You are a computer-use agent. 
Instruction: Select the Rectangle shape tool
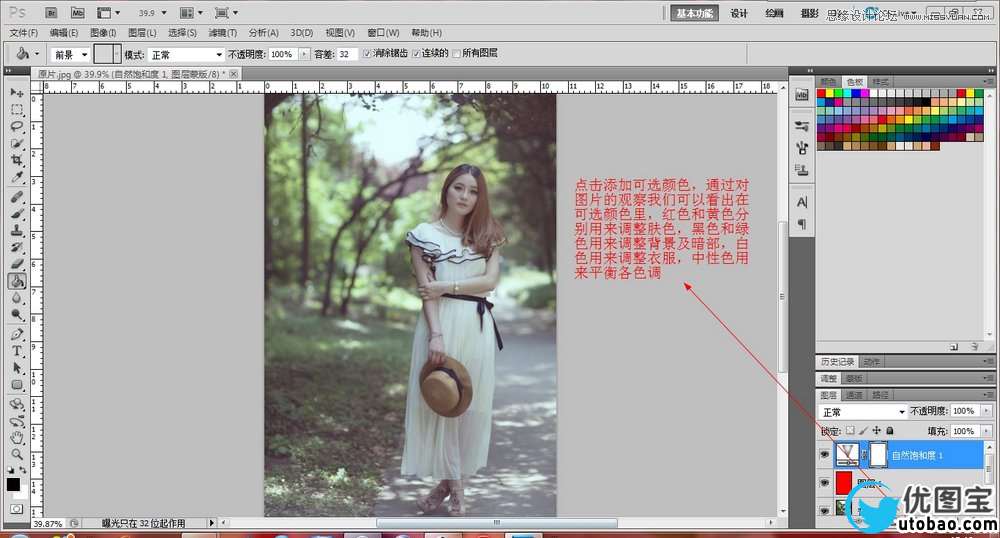[17, 385]
